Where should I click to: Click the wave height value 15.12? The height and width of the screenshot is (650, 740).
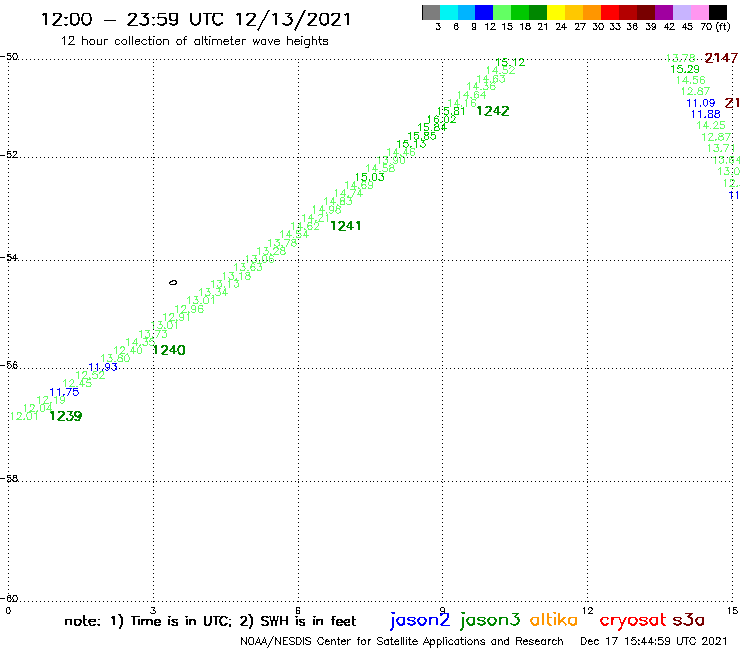510,62
